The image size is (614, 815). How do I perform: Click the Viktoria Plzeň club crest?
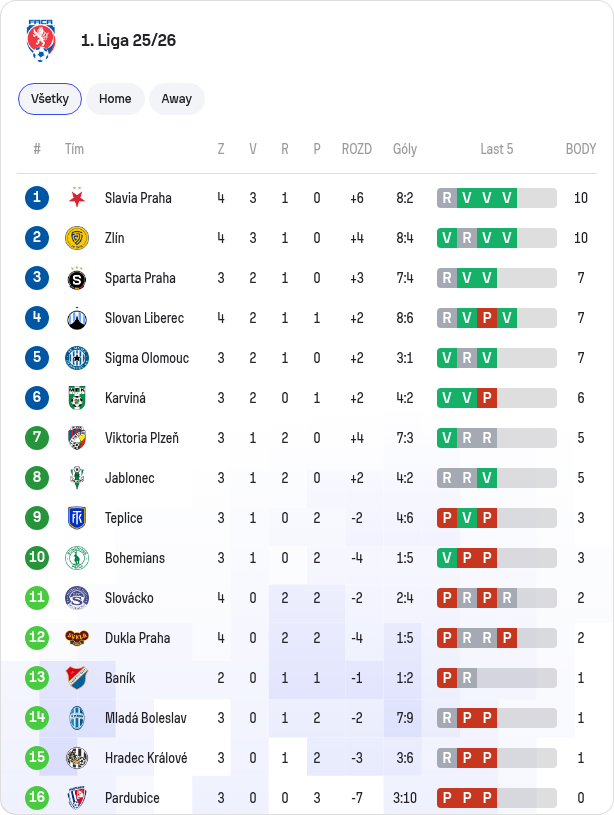coord(77,438)
